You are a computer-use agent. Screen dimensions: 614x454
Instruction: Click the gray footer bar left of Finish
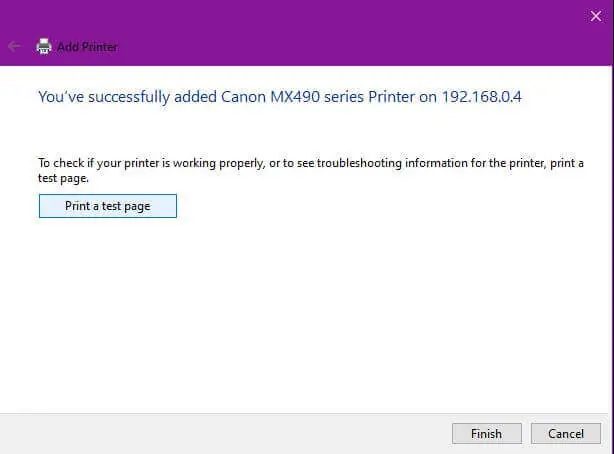(x=225, y=434)
